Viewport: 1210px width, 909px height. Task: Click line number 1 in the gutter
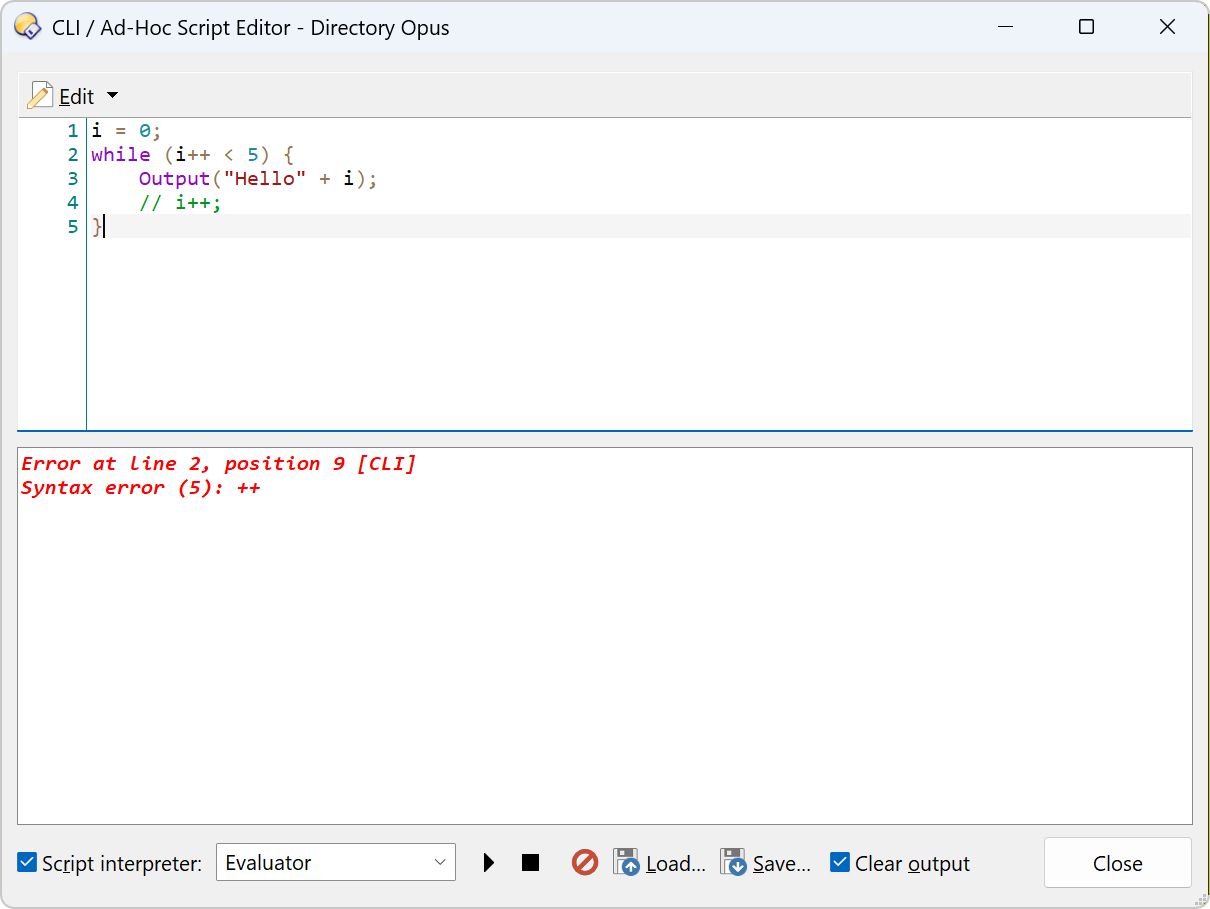[x=72, y=131]
